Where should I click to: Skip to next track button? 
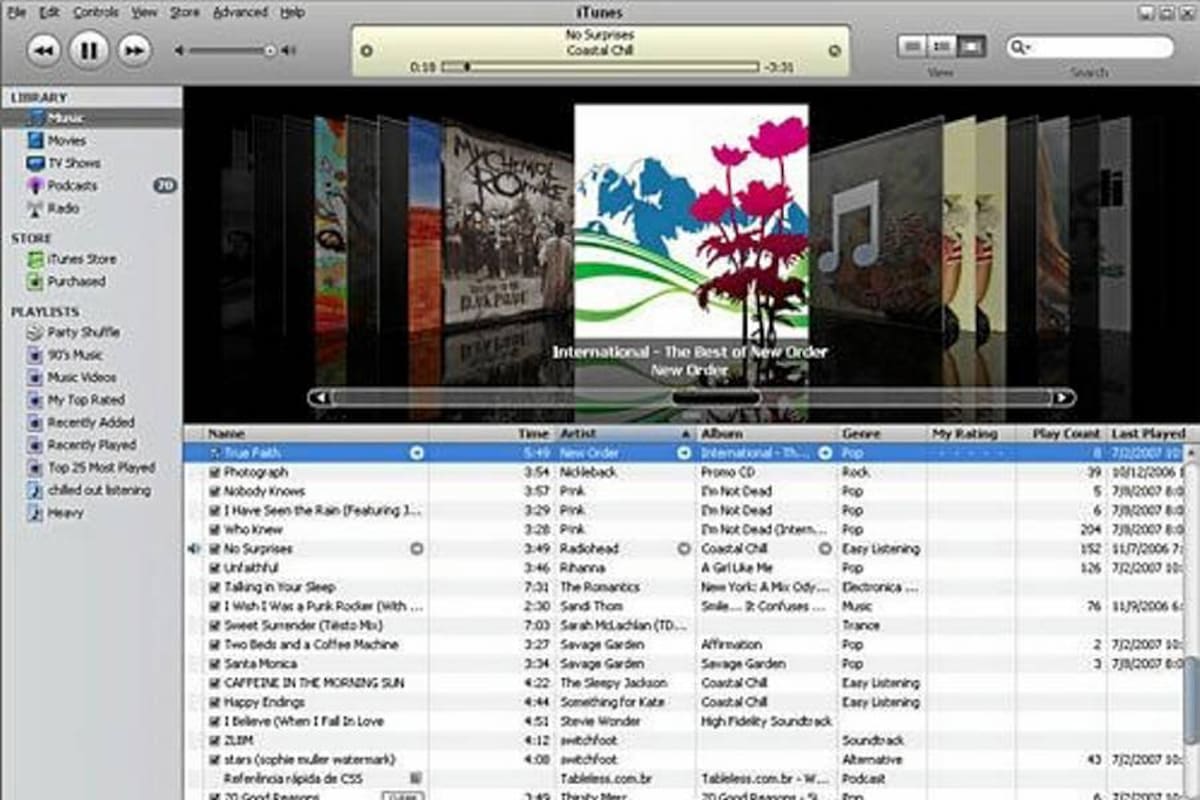pyautogui.click(x=134, y=50)
